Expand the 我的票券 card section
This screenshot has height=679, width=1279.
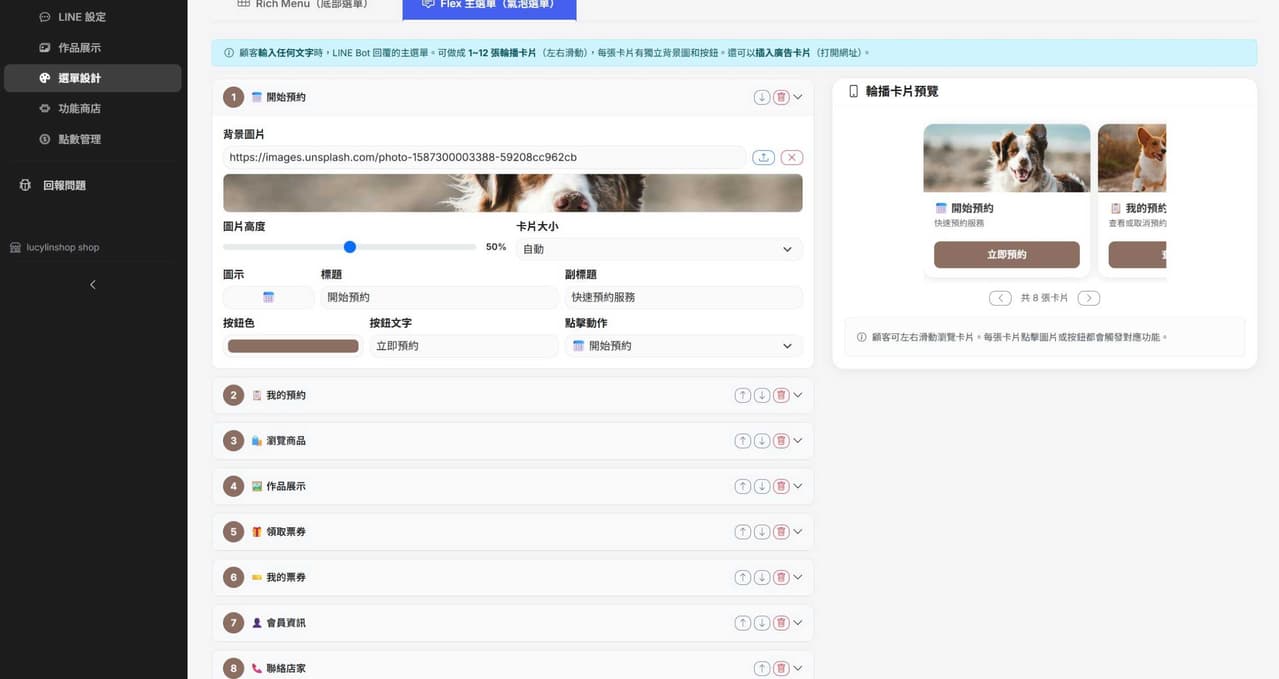pos(798,577)
